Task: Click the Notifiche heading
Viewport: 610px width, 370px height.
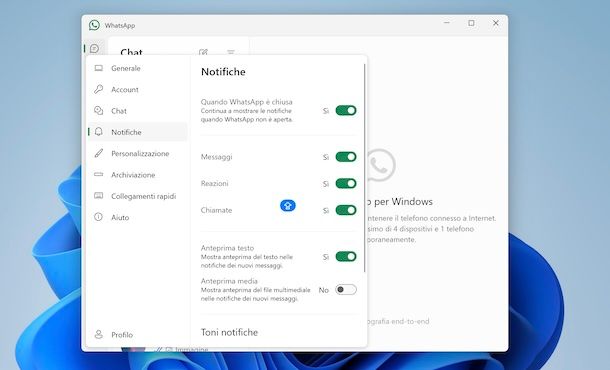Action: point(223,72)
